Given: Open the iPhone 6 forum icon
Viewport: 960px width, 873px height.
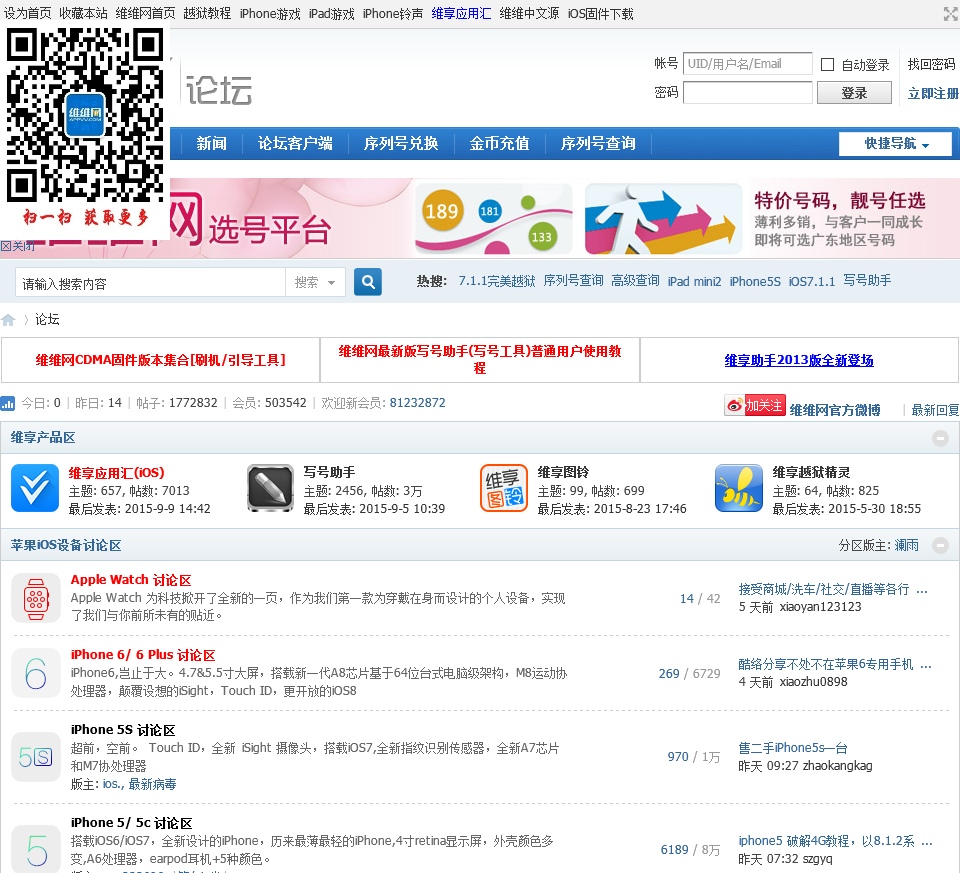Looking at the screenshot, I should tap(36, 673).
